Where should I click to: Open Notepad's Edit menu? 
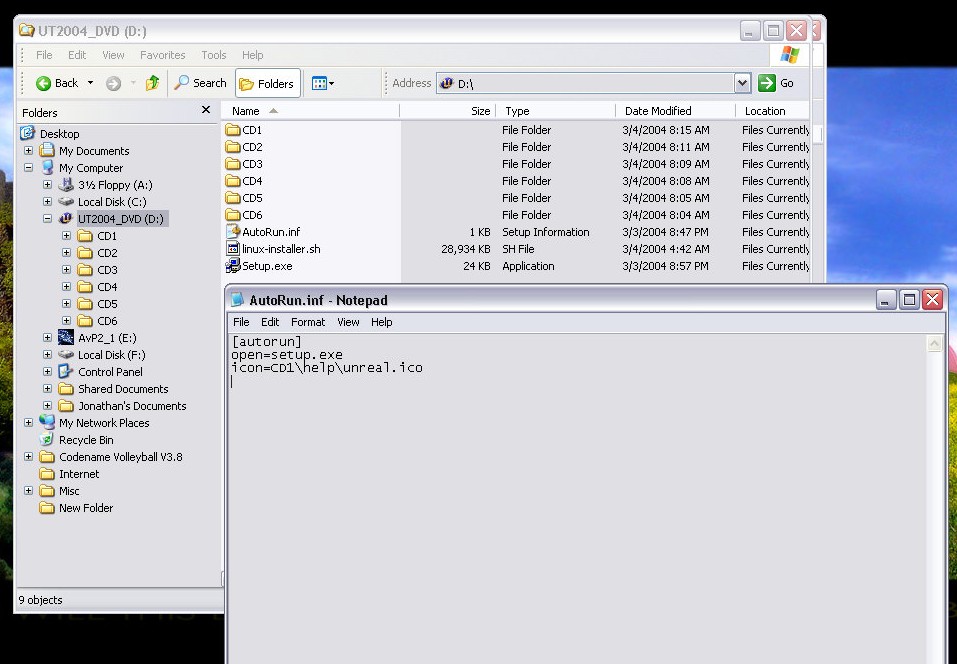[x=270, y=322]
